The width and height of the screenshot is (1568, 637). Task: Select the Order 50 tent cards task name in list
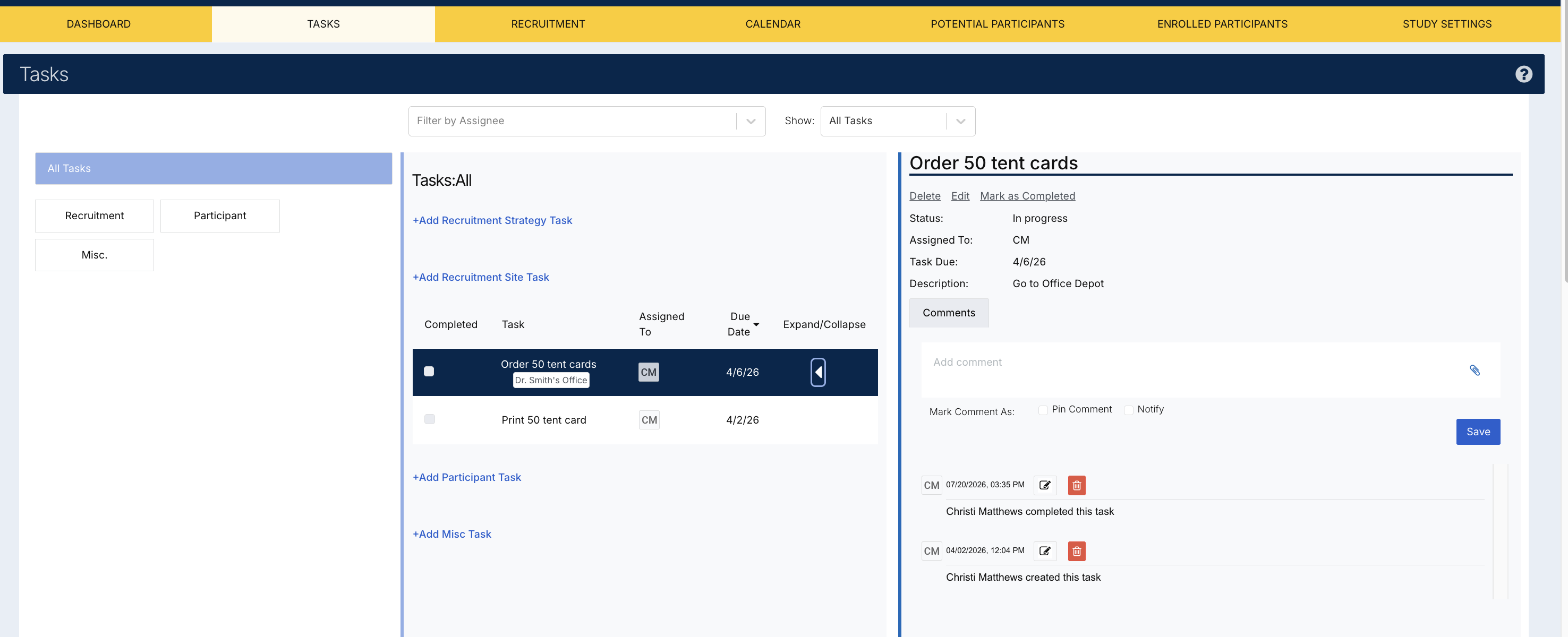[x=549, y=364]
